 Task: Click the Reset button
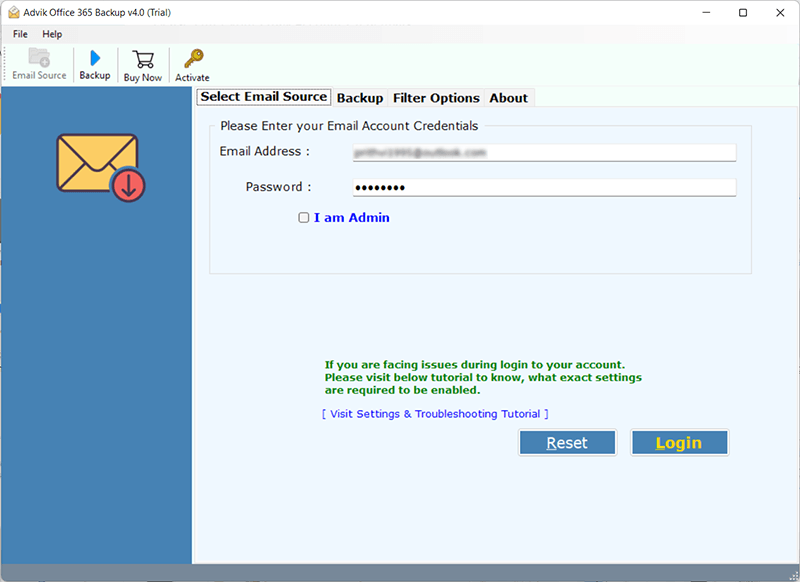[x=567, y=442]
